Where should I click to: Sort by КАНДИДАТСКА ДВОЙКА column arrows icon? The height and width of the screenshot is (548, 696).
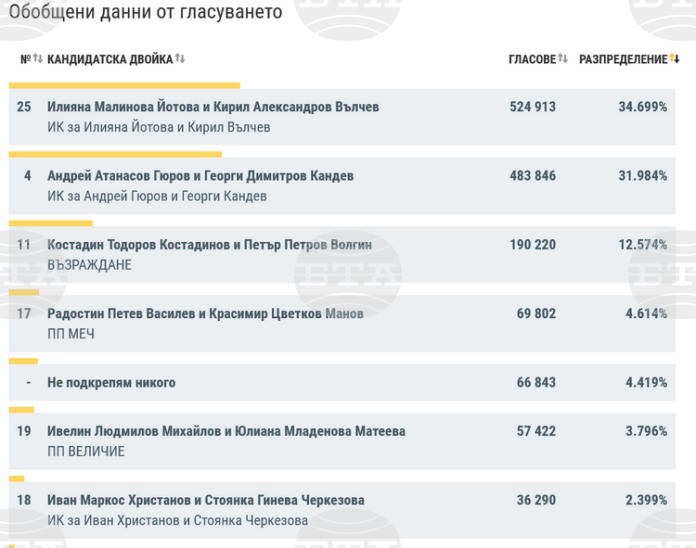(180, 58)
